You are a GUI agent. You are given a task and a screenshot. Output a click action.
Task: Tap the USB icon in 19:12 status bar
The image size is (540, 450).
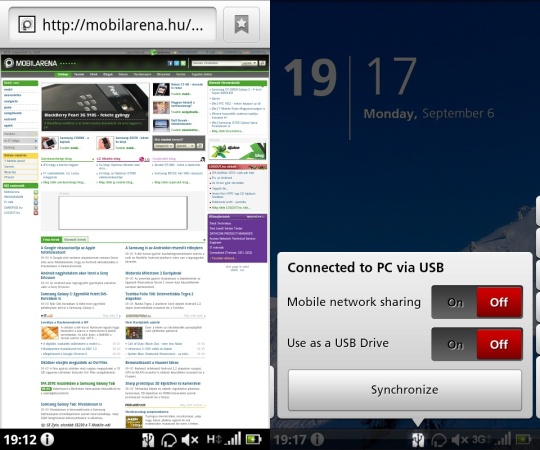tap(148, 440)
